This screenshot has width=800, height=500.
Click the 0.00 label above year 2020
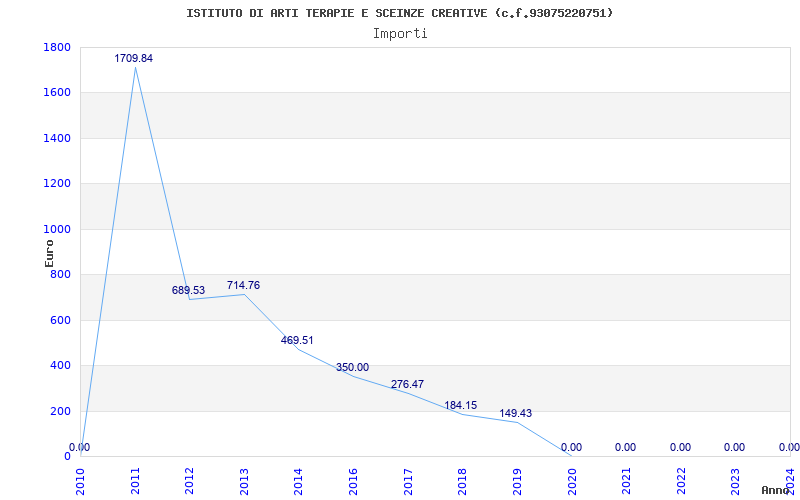pos(571,447)
